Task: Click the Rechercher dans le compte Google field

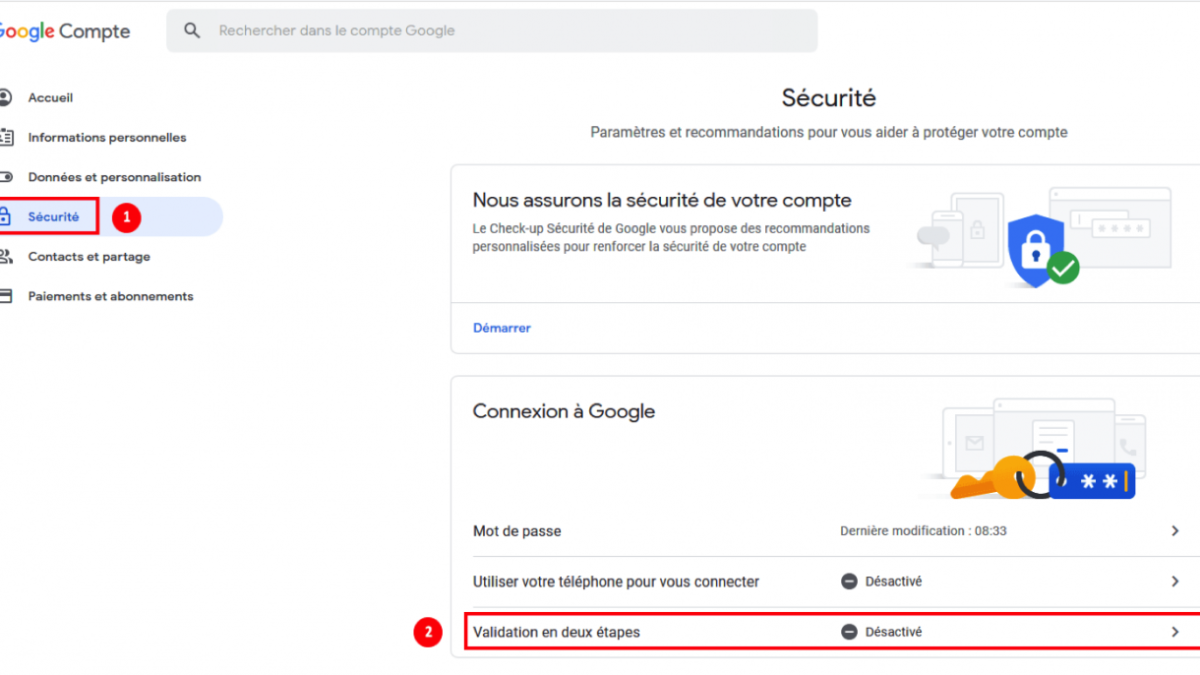Action: click(x=500, y=31)
